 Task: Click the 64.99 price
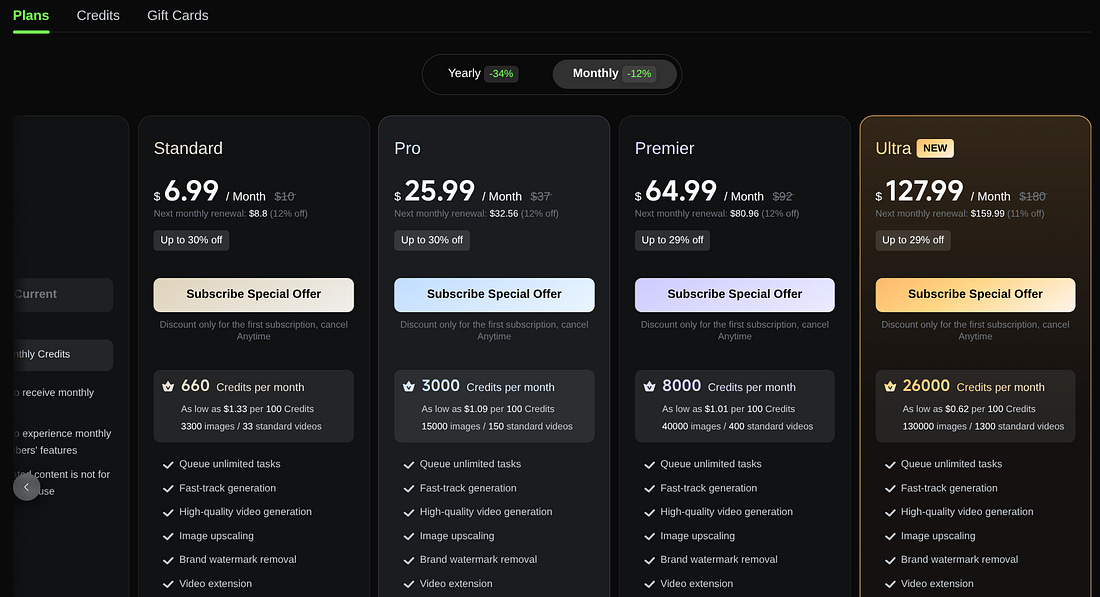pos(680,191)
